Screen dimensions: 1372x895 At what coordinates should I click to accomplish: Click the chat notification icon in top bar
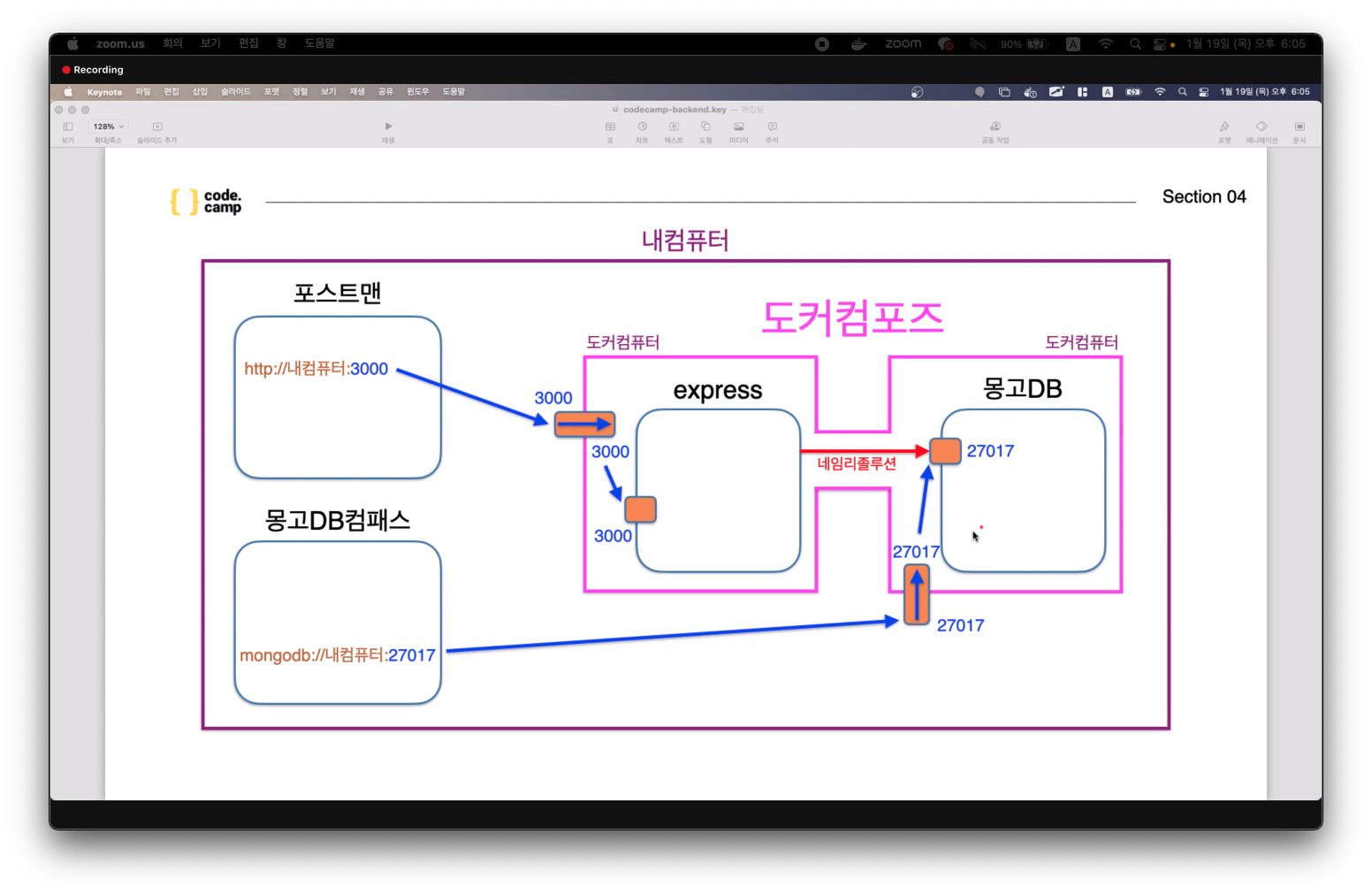point(946,43)
